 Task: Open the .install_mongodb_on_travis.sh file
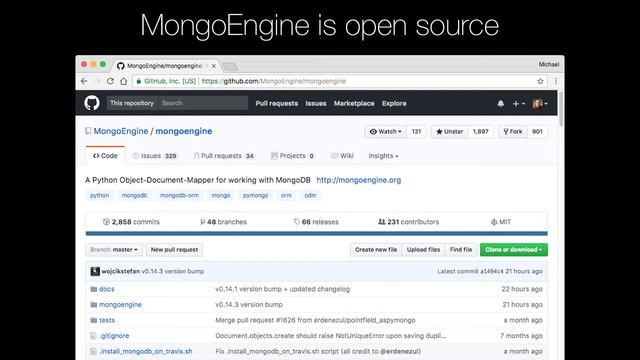tap(146, 351)
